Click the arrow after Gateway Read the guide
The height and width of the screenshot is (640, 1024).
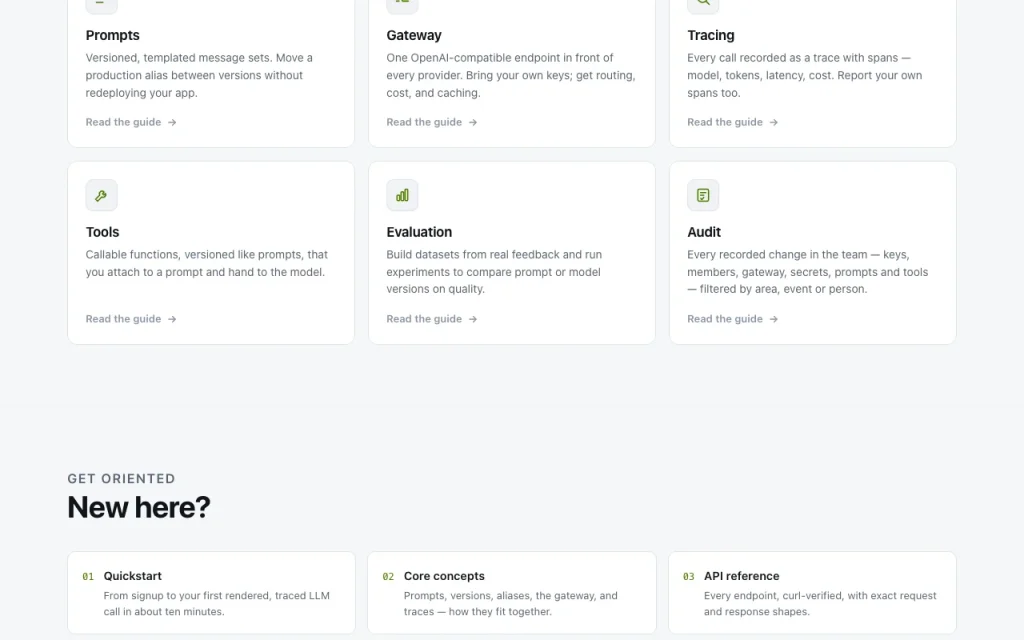473,122
